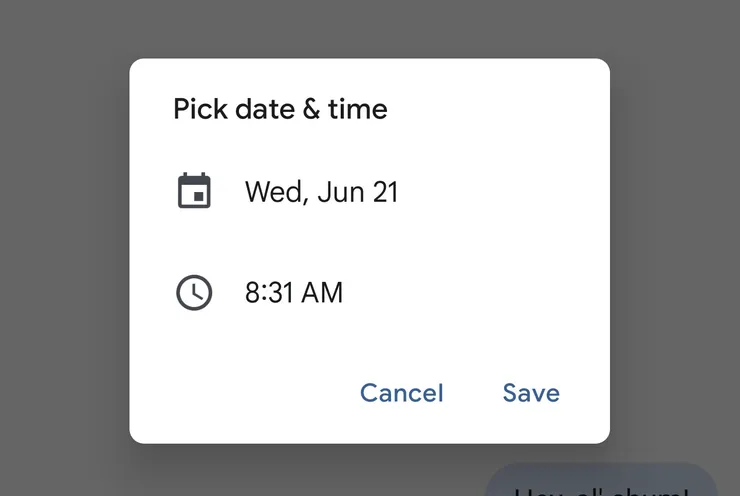The image size is (740, 496).
Task: Click the "Wed" weekday label
Action: 276,192
